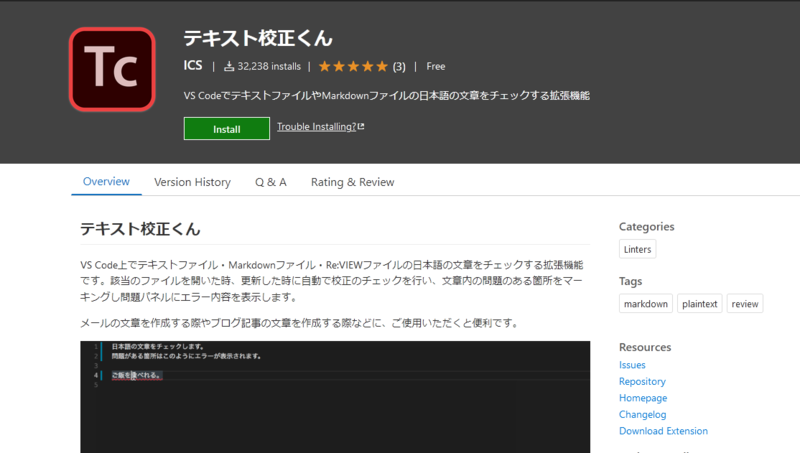Open the Trouble Installing? link
The height and width of the screenshot is (453, 800).
316,127
